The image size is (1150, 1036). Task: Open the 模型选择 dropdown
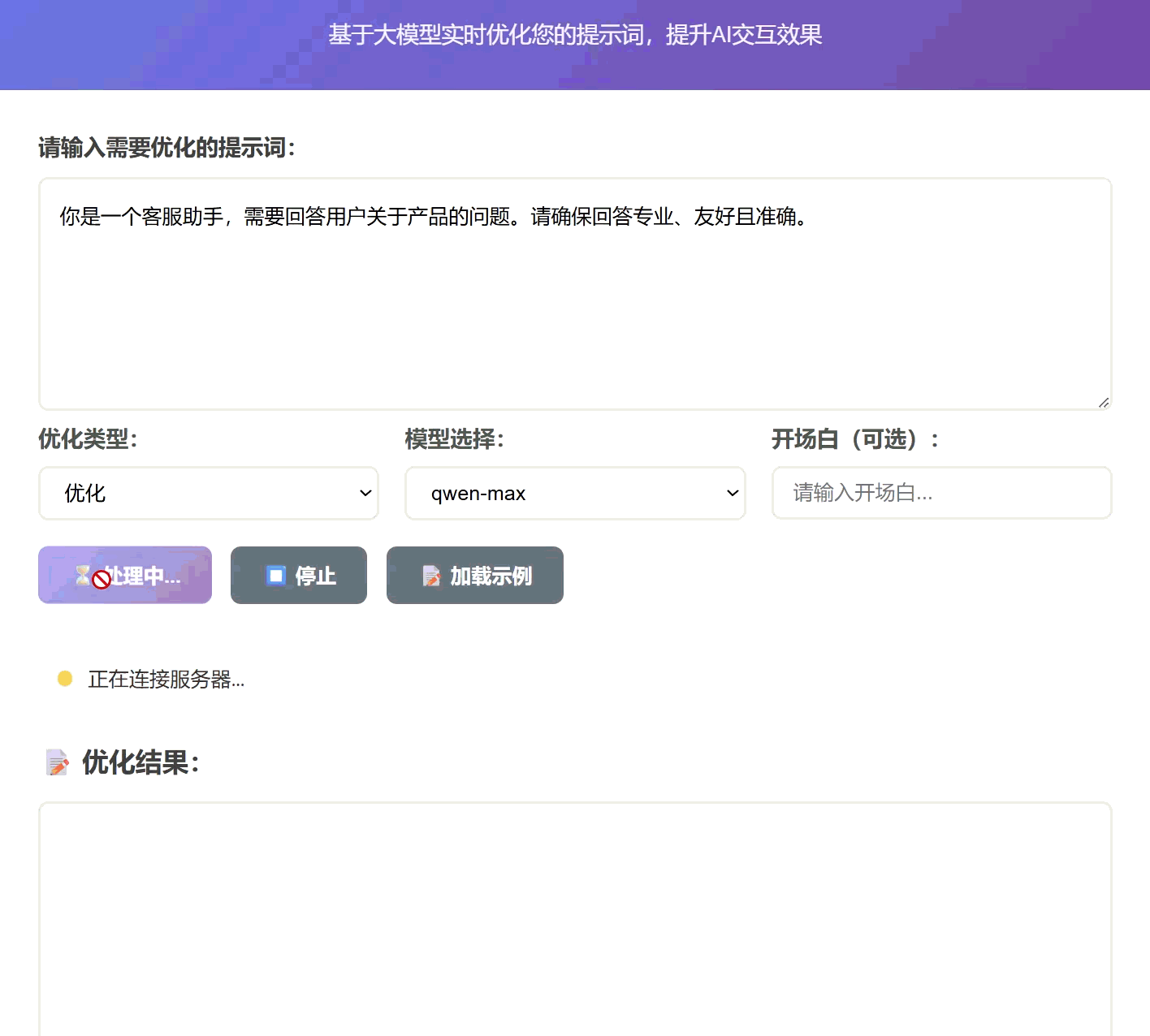(x=574, y=493)
